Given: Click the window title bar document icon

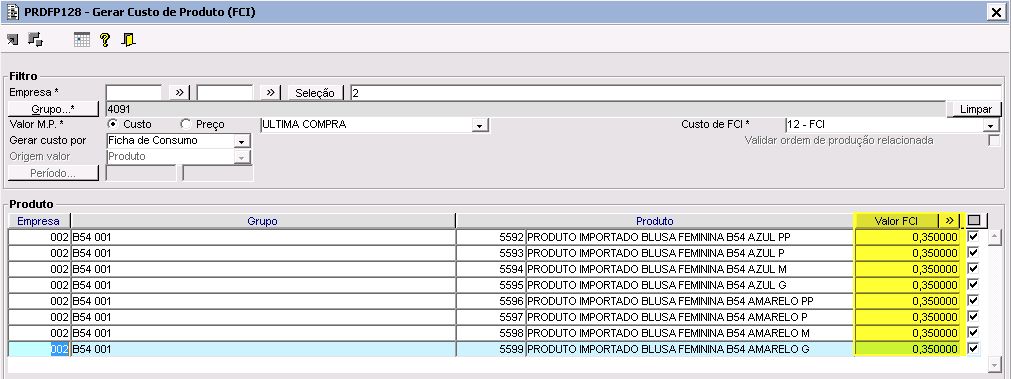Looking at the screenshot, I should [x=13, y=12].
